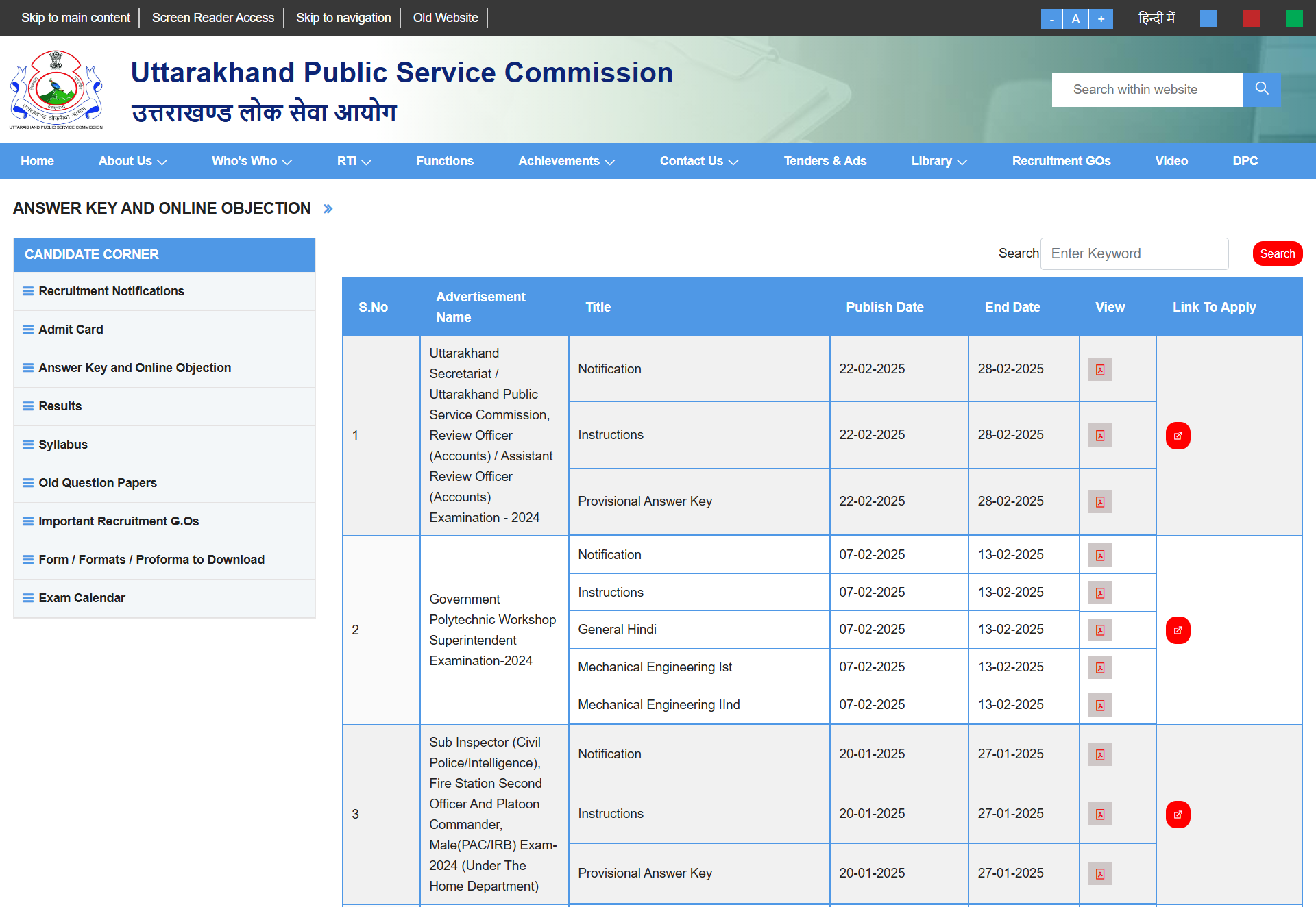Click apply link for Review Officer examination
The height and width of the screenshot is (907, 1316).
(1178, 436)
